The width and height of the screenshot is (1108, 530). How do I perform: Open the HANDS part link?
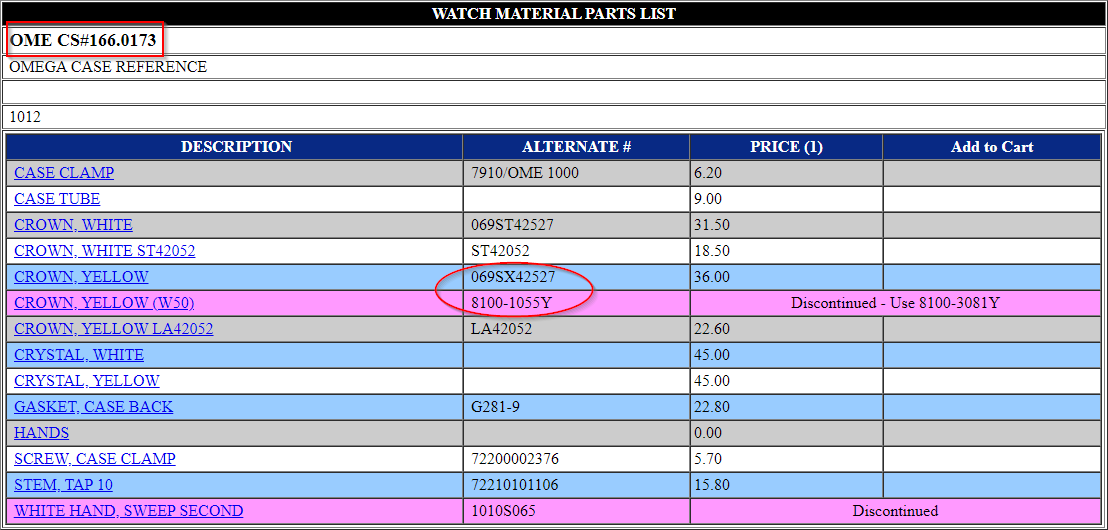pyautogui.click(x=42, y=432)
